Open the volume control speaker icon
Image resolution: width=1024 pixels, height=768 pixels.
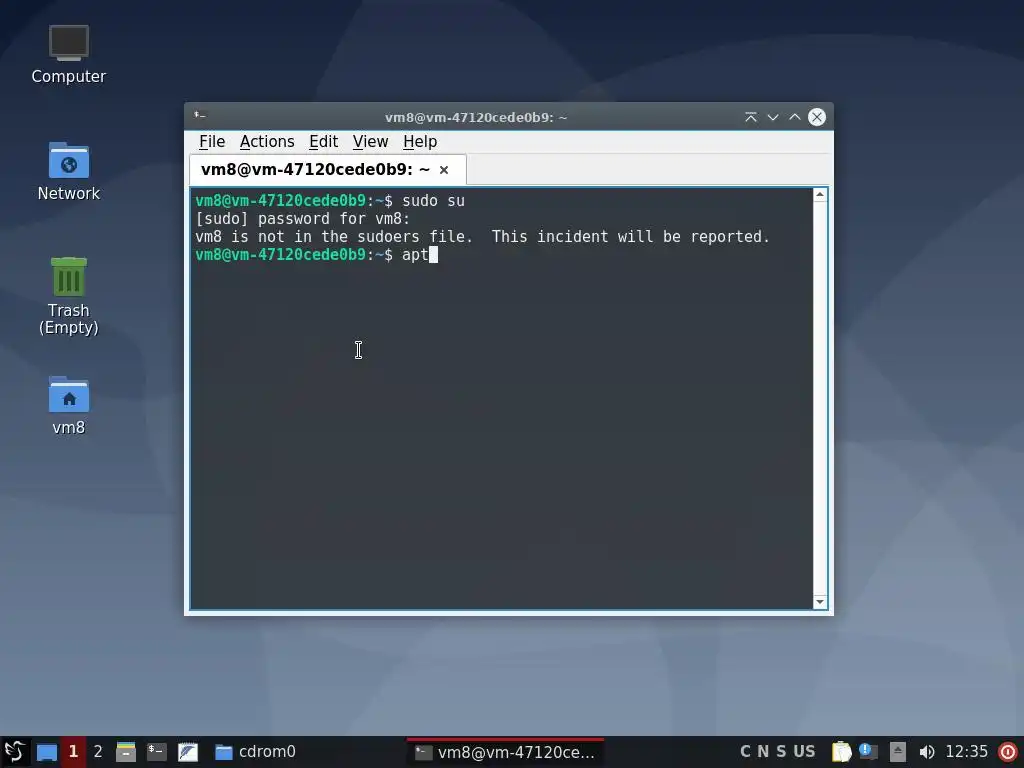927,752
